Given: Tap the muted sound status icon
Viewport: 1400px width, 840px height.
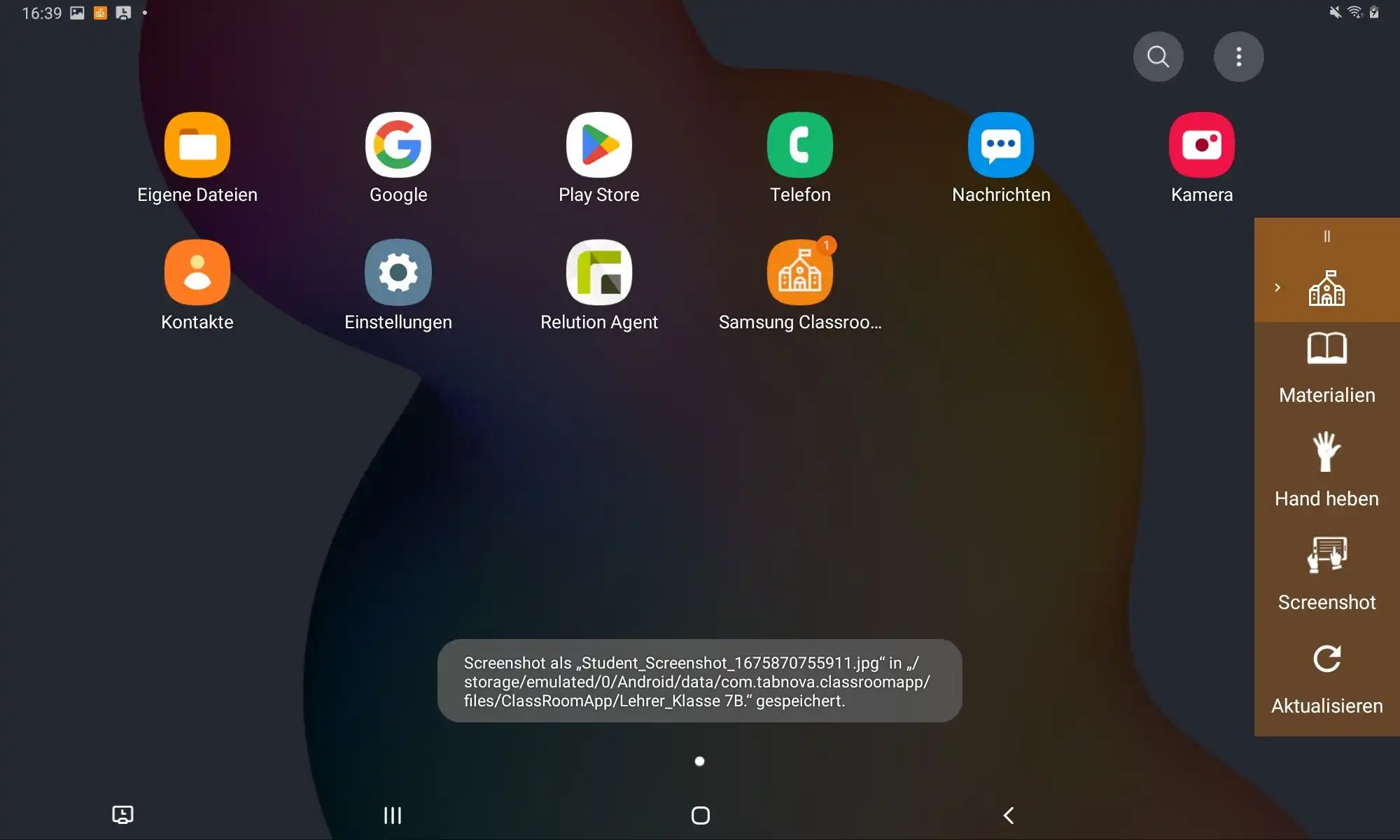Looking at the screenshot, I should point(1336,12).
